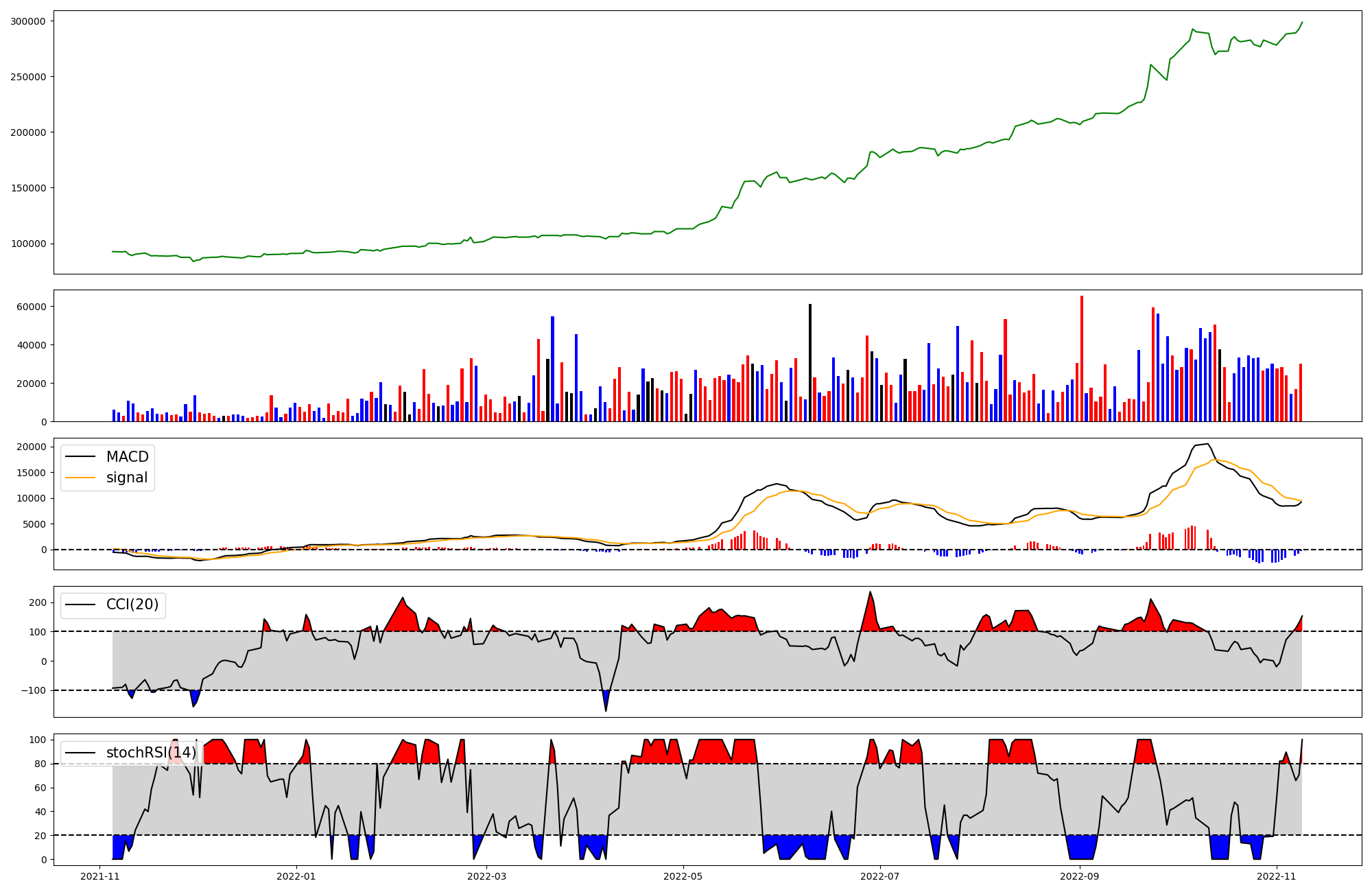Click the 100000 price axis label
This screenshot has height=892, width=1372.
pyautogui.click(x=28, y=244)
